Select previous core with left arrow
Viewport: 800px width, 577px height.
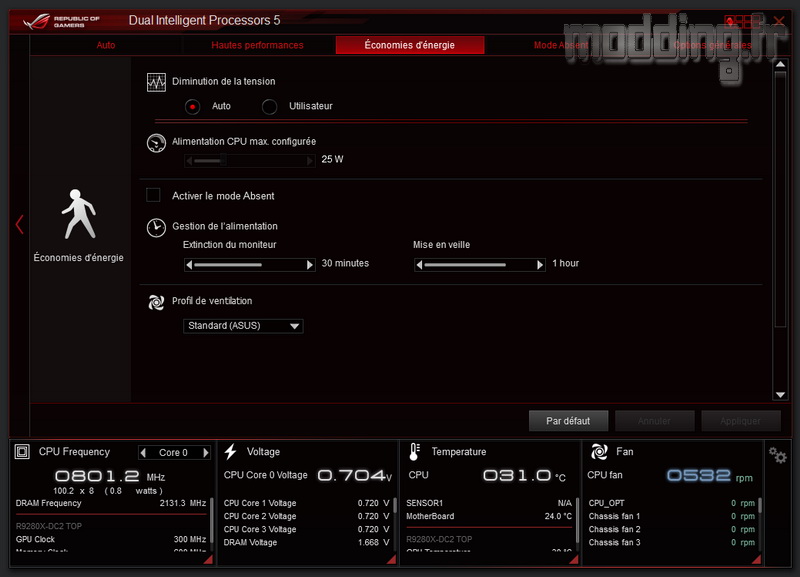[x=143, y=453]
